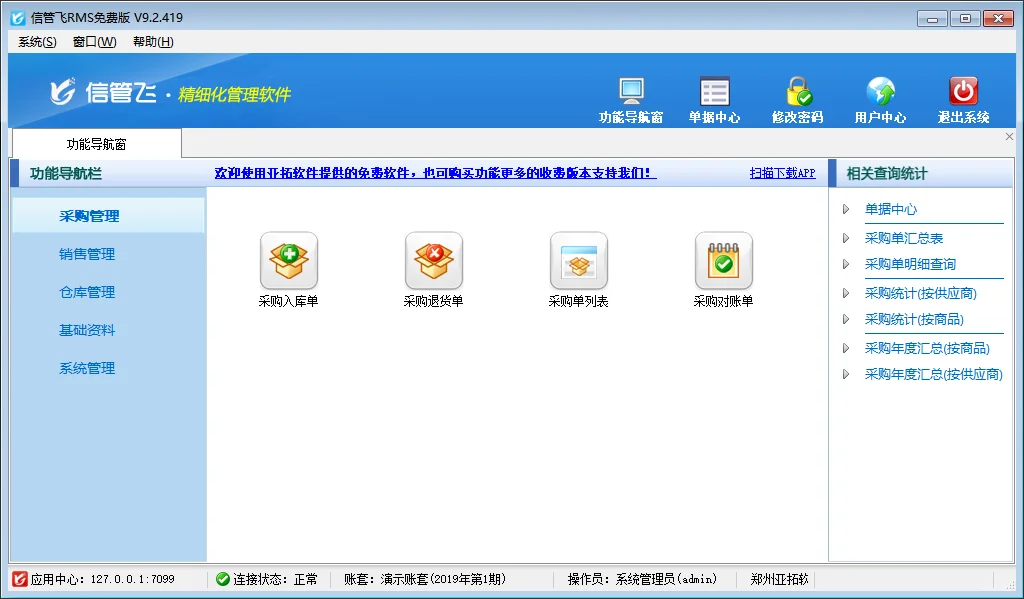Click the app logo in title bar
The image size is (1024, 599).
click(18, 18)
